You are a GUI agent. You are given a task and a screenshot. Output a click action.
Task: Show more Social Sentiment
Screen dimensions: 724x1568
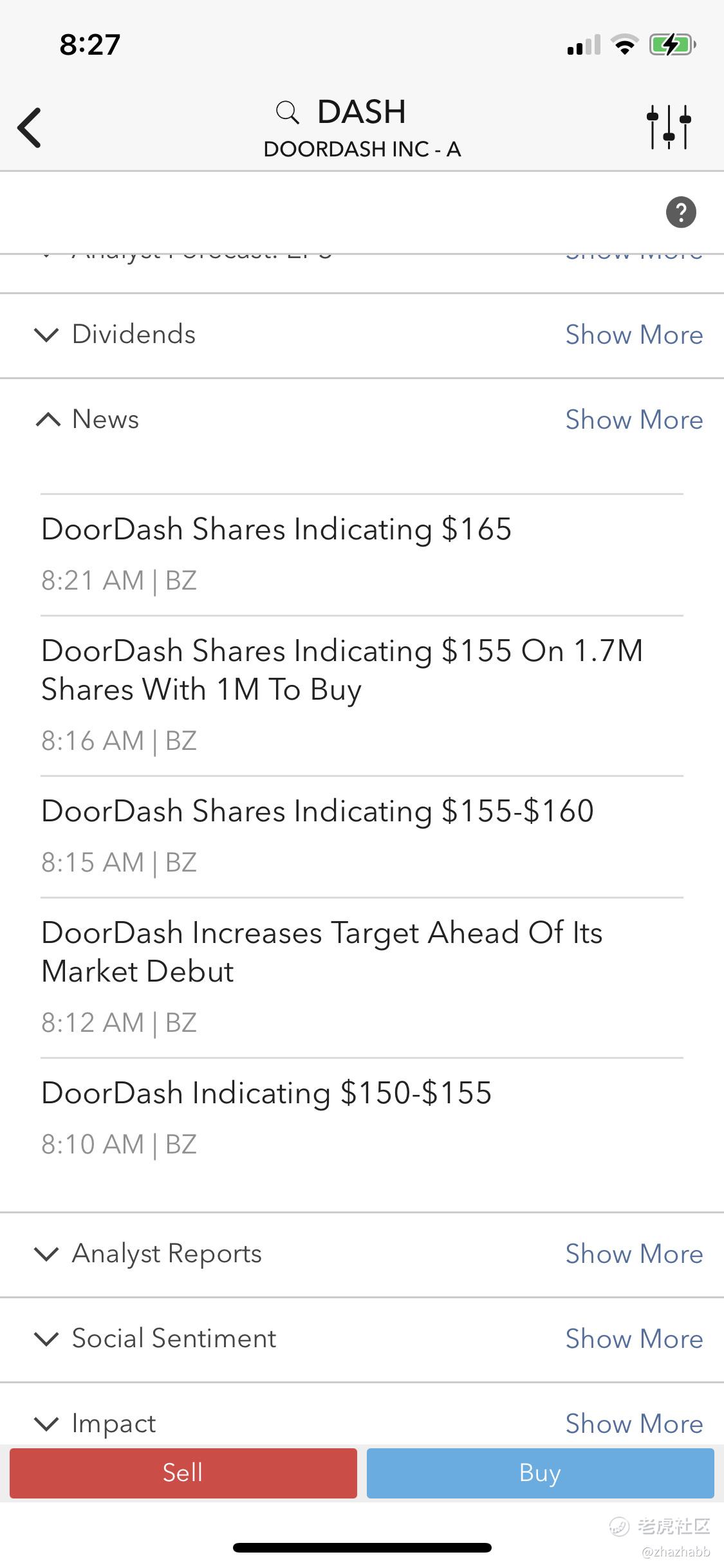(x=634, y=1339)
